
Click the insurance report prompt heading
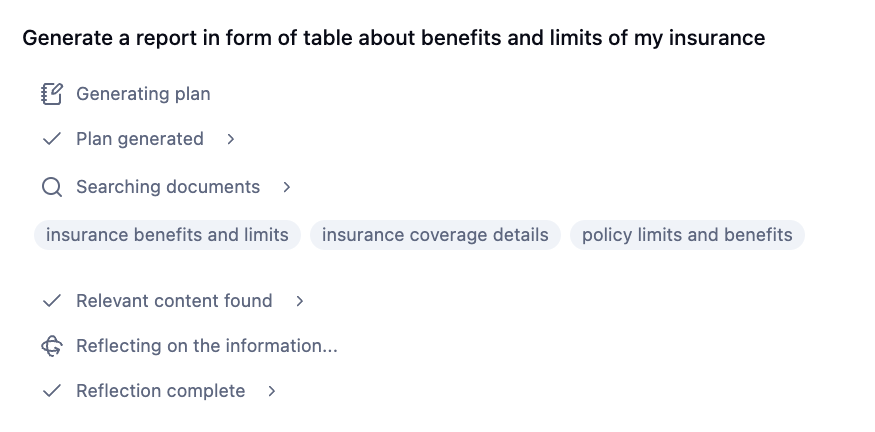[393, 38]
